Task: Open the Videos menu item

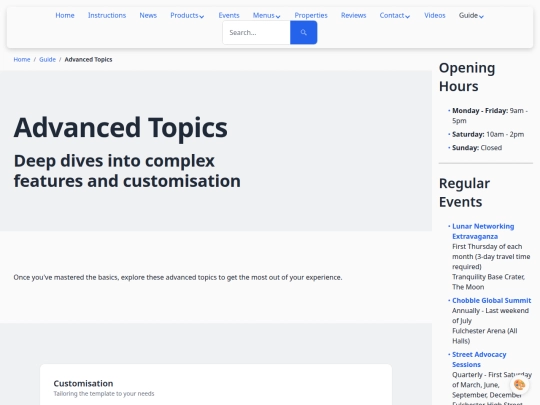Action: coord(435,15)
